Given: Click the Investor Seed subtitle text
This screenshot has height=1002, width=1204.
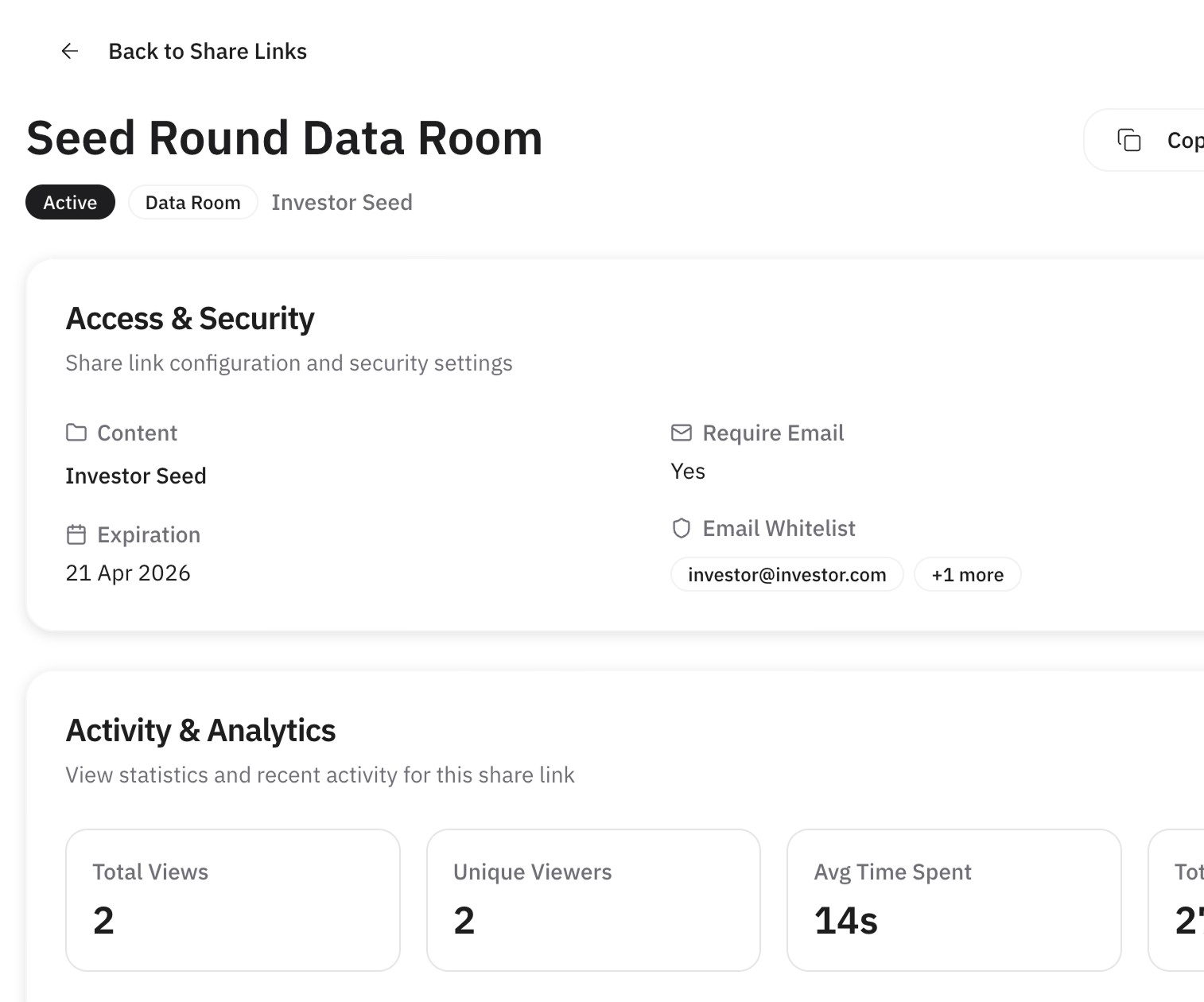Looking at the screenshot, I should tap(342, 202).
